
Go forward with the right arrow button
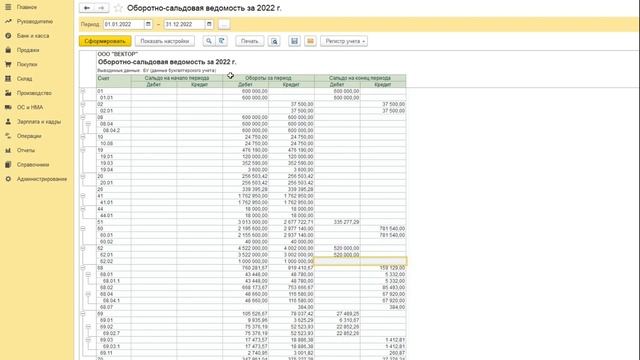[x=101, y=8]
